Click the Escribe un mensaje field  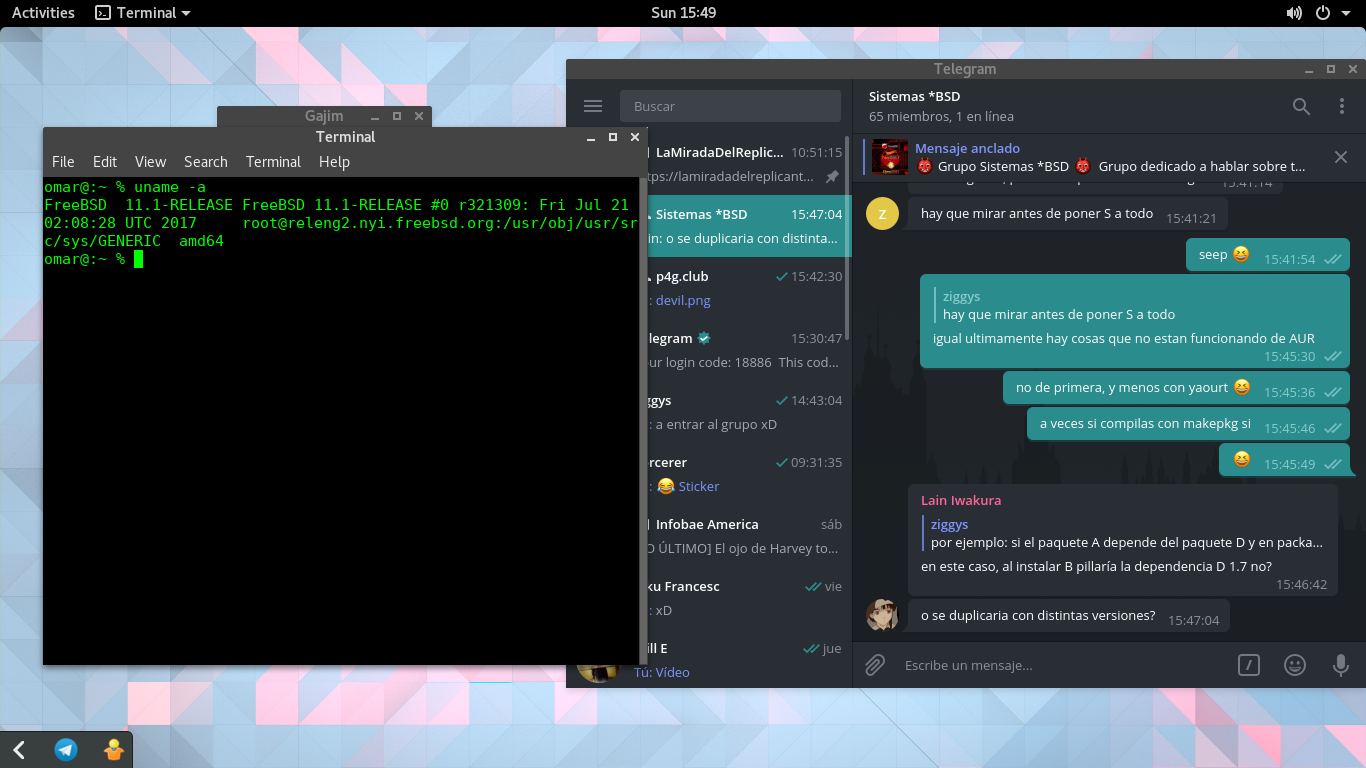click(1062, 665)
